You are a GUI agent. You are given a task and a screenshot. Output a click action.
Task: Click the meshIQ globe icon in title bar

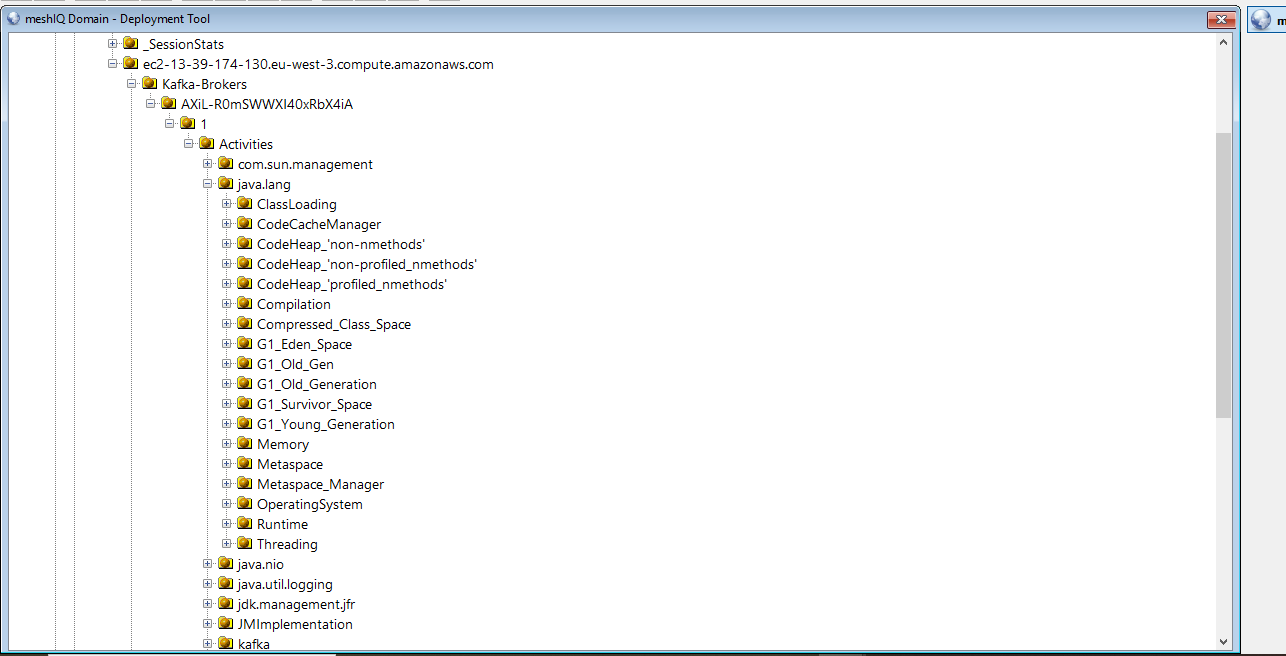pos(14,19)
